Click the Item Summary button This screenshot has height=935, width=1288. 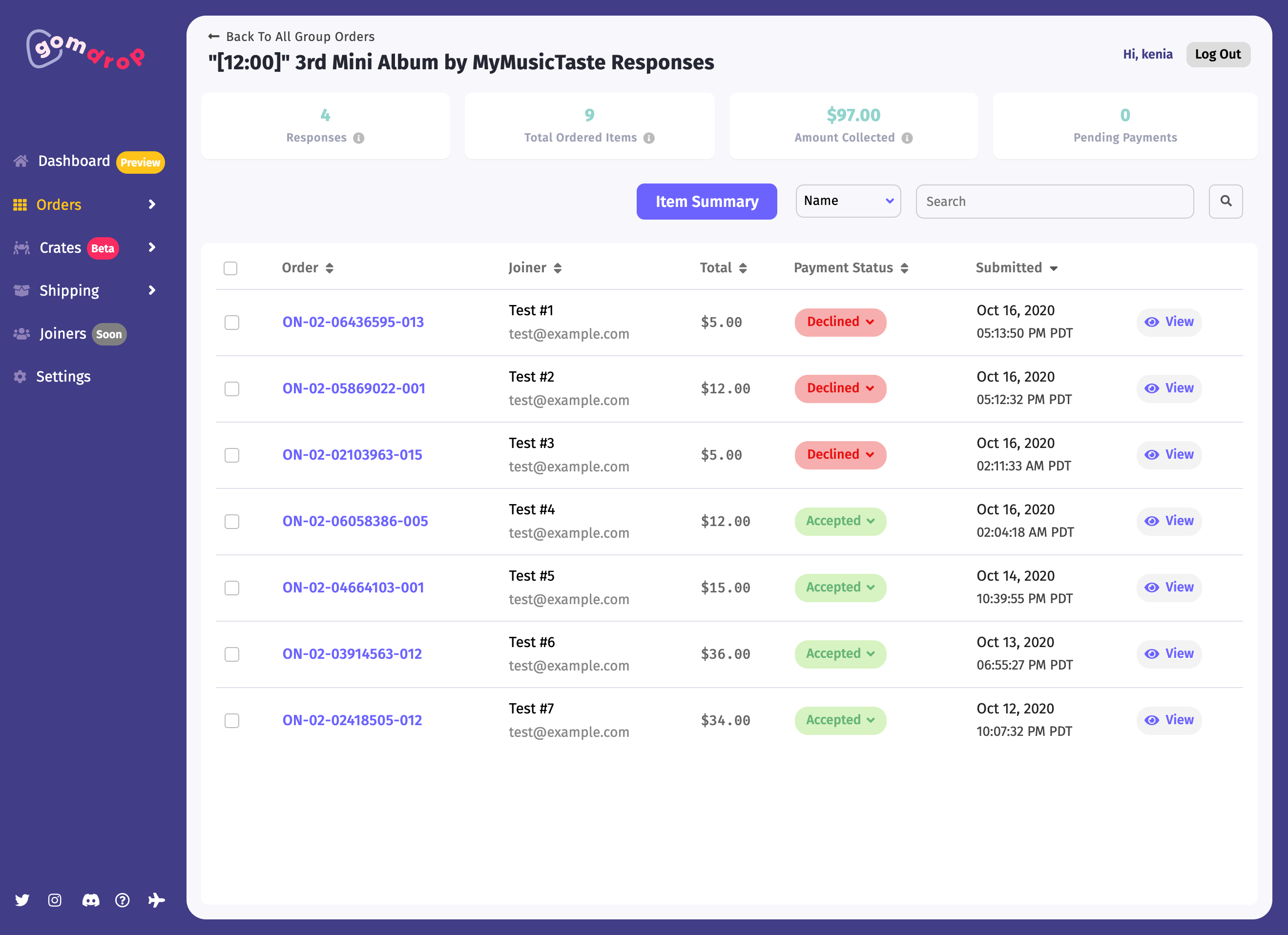(x=706, y=202)
